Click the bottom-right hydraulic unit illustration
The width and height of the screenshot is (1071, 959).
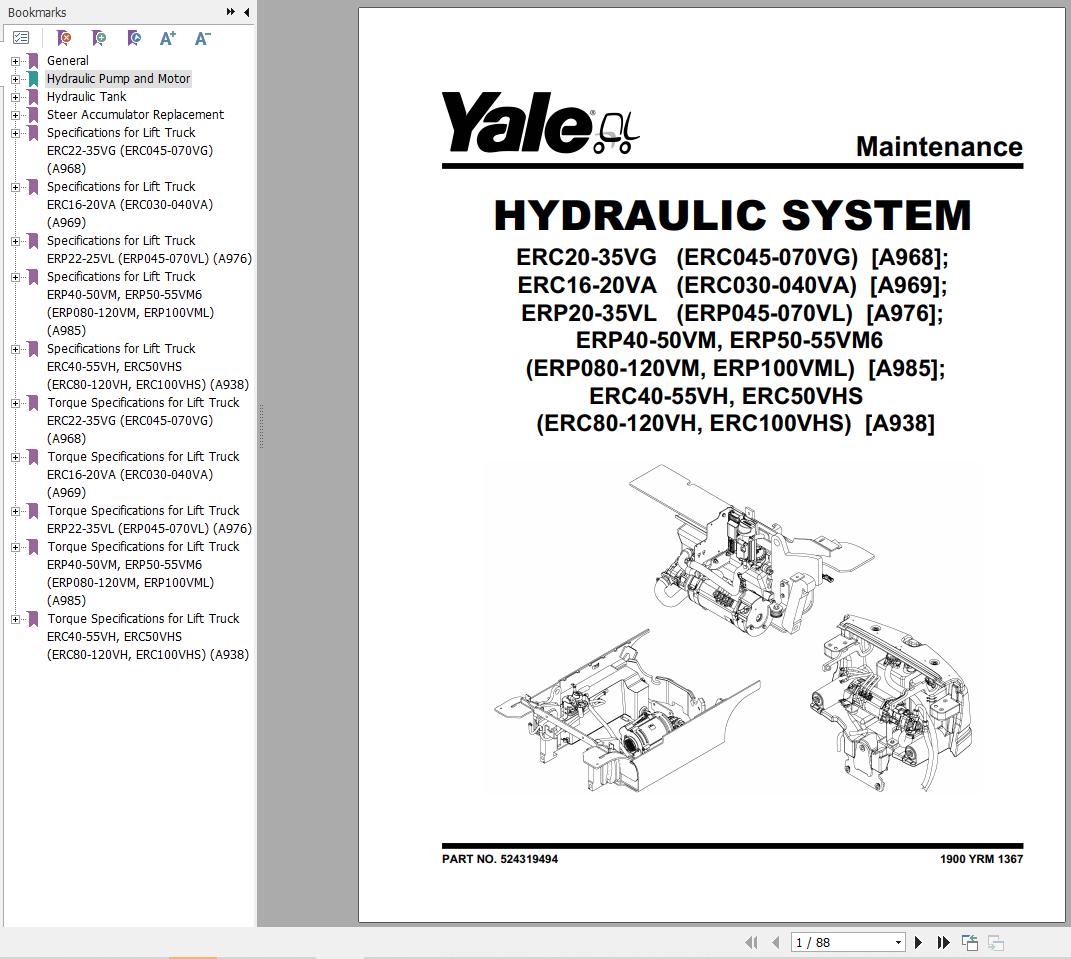point(891,702)
